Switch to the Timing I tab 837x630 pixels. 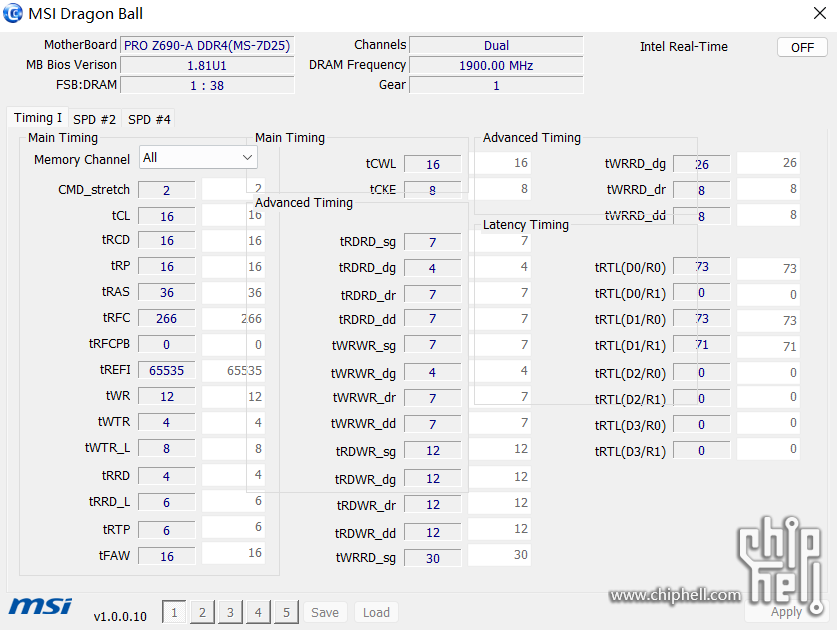pyautogui.click(x=37, y=118)
